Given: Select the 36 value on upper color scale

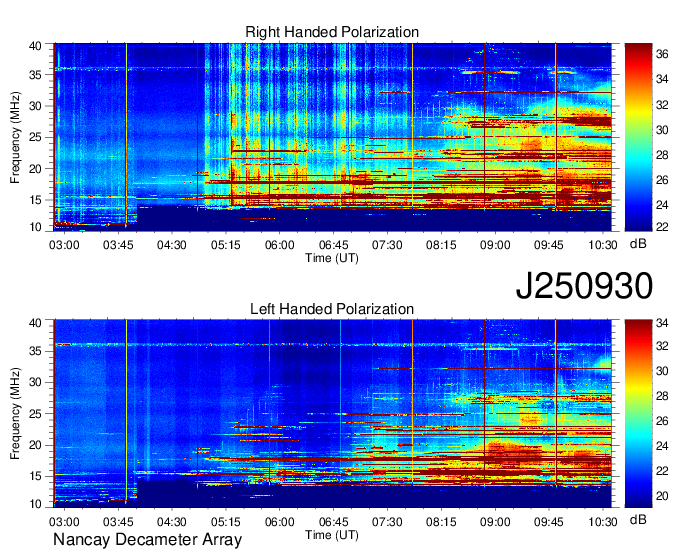Looking at the screenshot, I should point(661,56).
